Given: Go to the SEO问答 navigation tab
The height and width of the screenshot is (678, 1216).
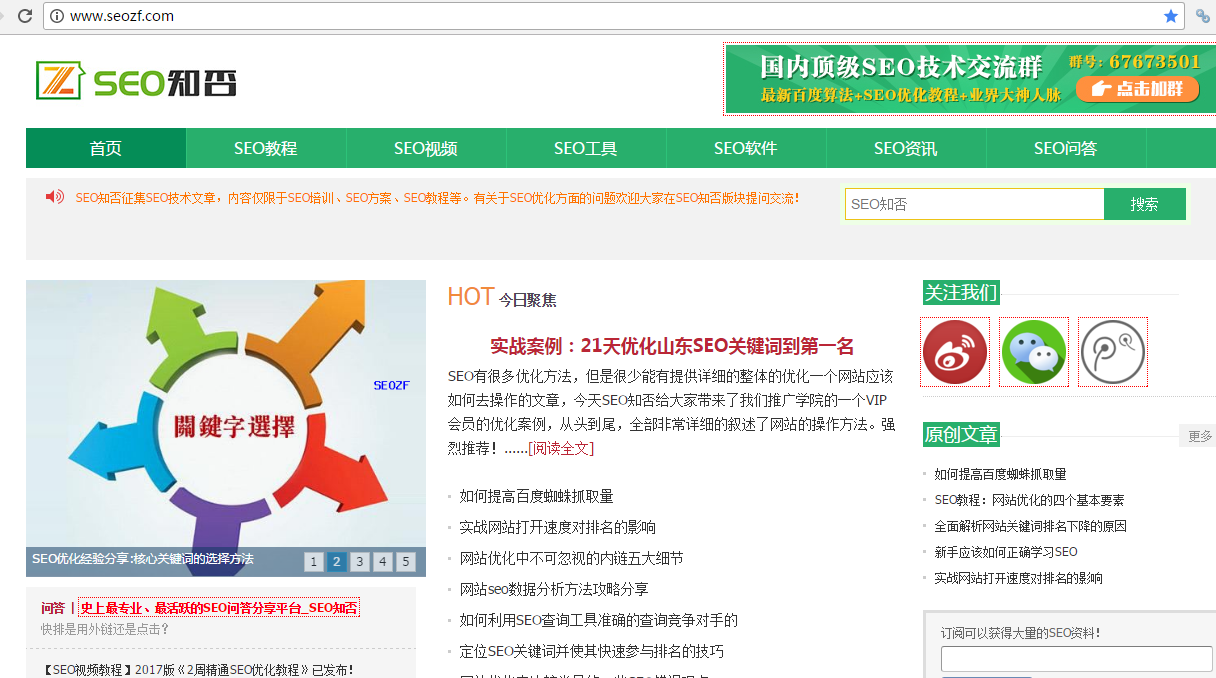Looking at the screenshot, I should (1065, 149).
